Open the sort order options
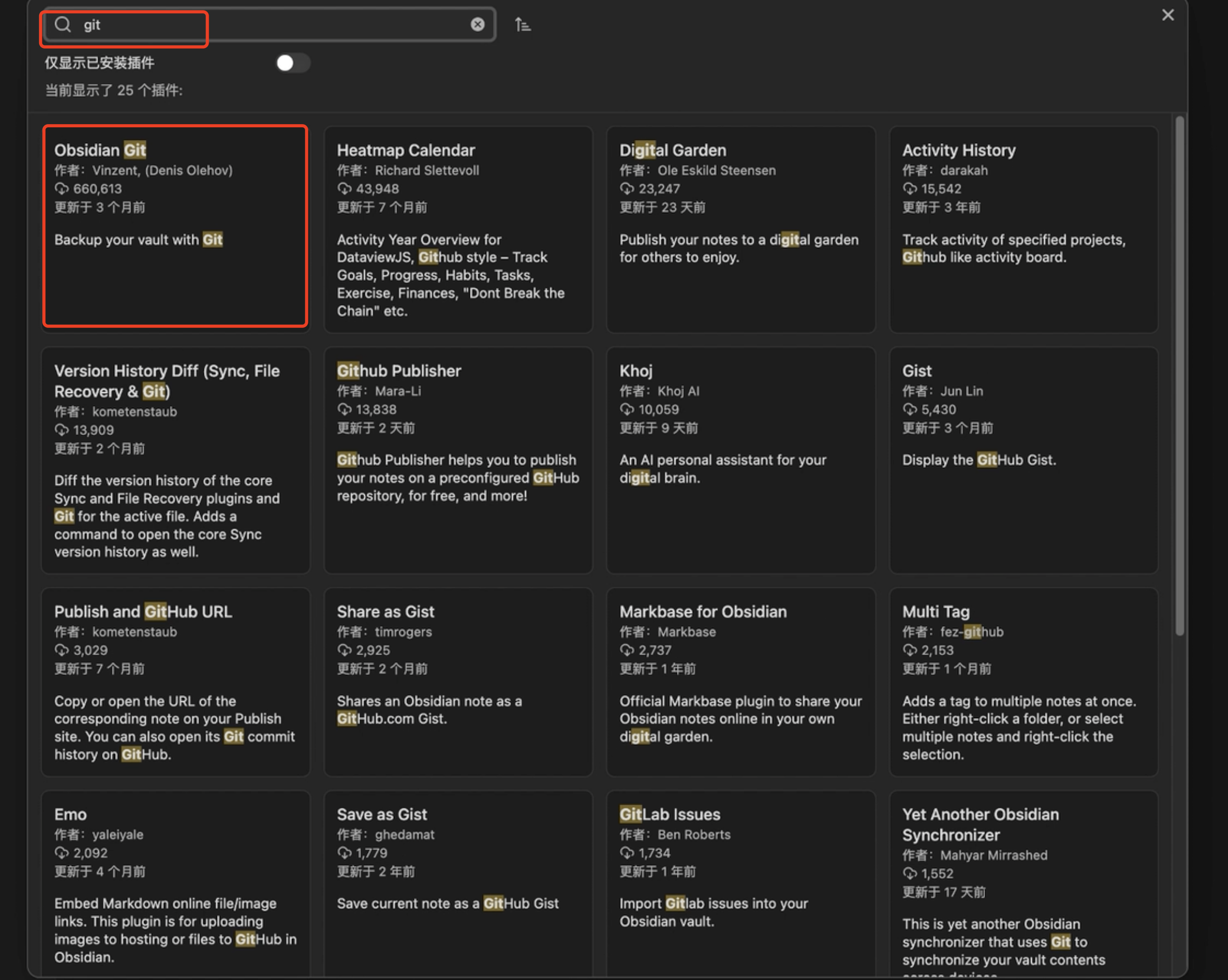Screen dimensions: 1228x980 pos(522,25)
